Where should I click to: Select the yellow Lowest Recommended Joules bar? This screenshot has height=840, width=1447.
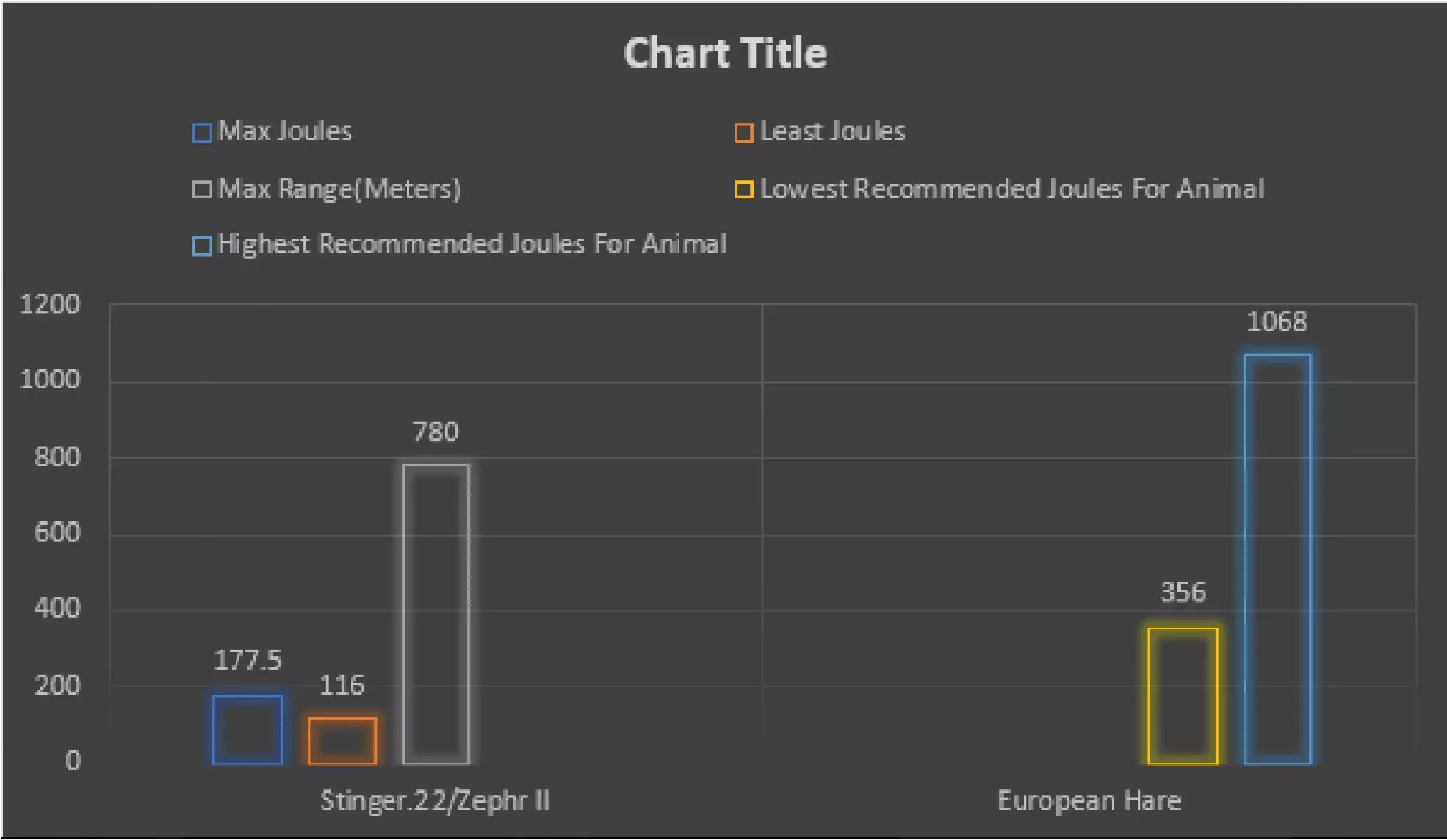click(x=1183, y=695)
